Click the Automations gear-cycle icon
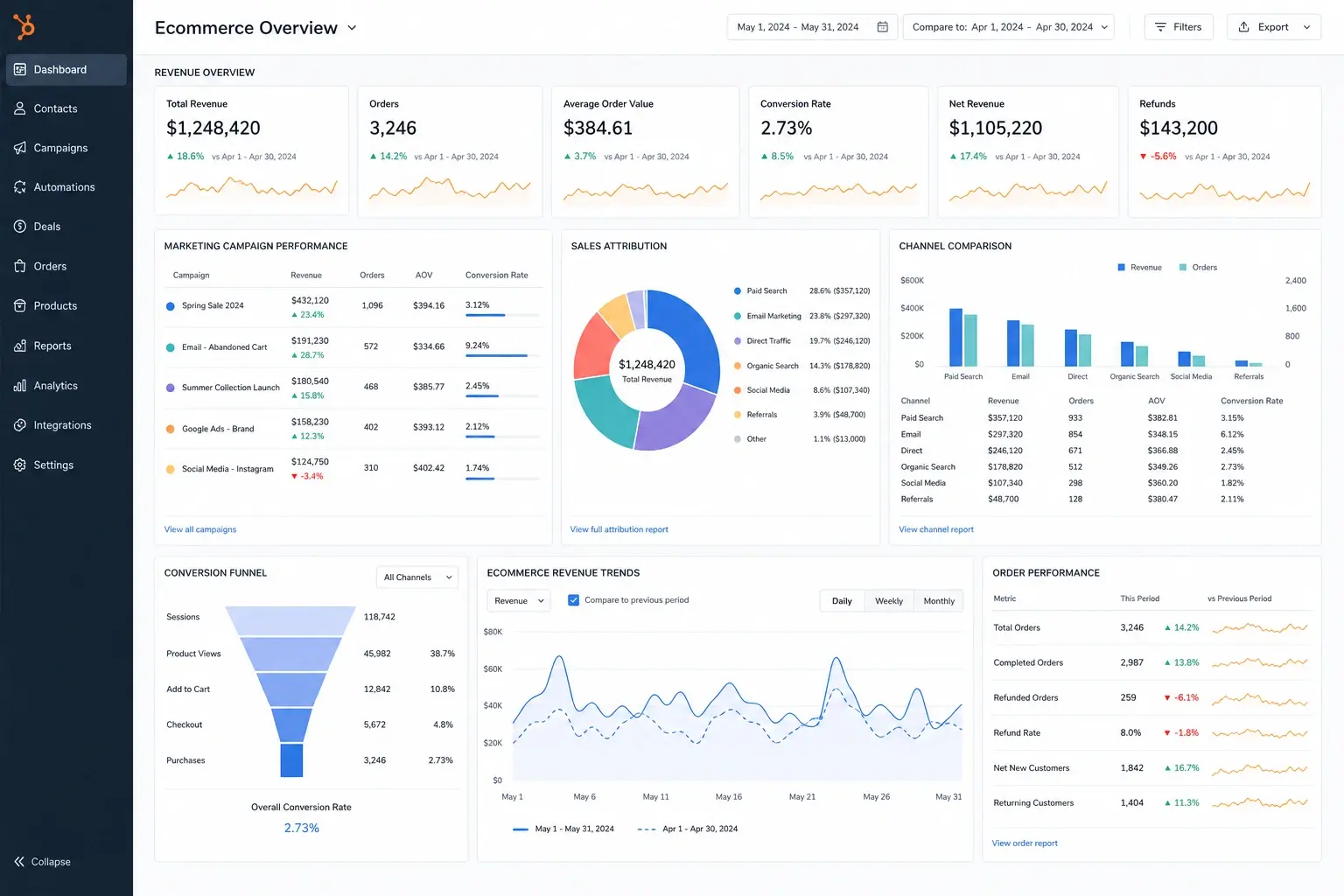Image resolution: width=1344 pixels, height=896 pixels. pos(20,187)
